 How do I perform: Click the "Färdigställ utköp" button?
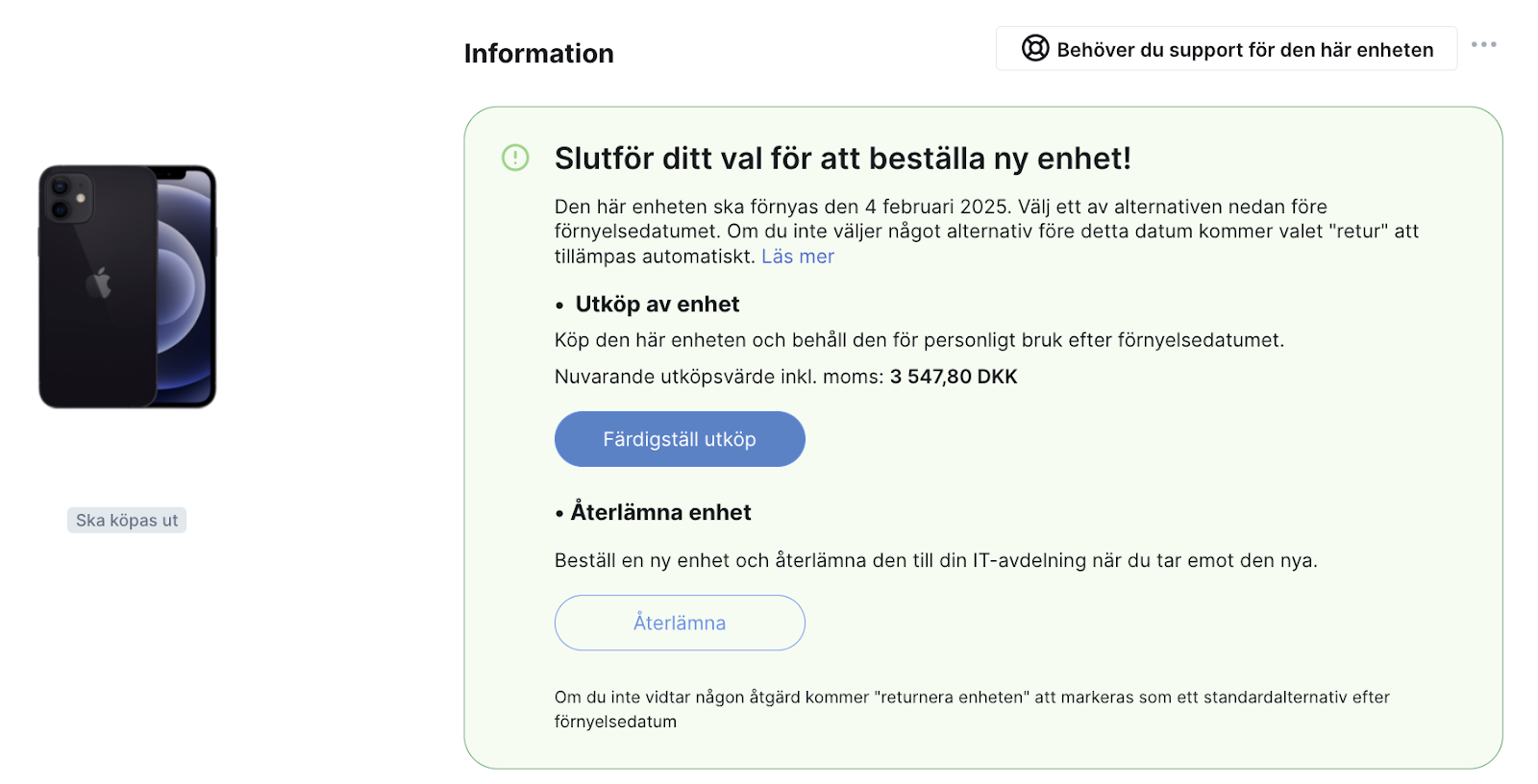(x=680, y=439)
